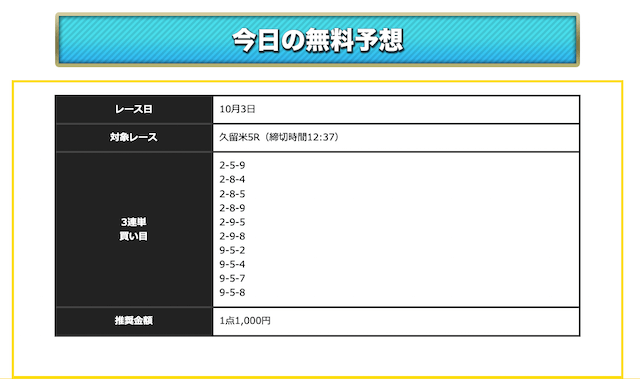This screenshot has height=379, width=640.
Task: Click the 9-5-2 betting combination
Action: pos(232,250)
